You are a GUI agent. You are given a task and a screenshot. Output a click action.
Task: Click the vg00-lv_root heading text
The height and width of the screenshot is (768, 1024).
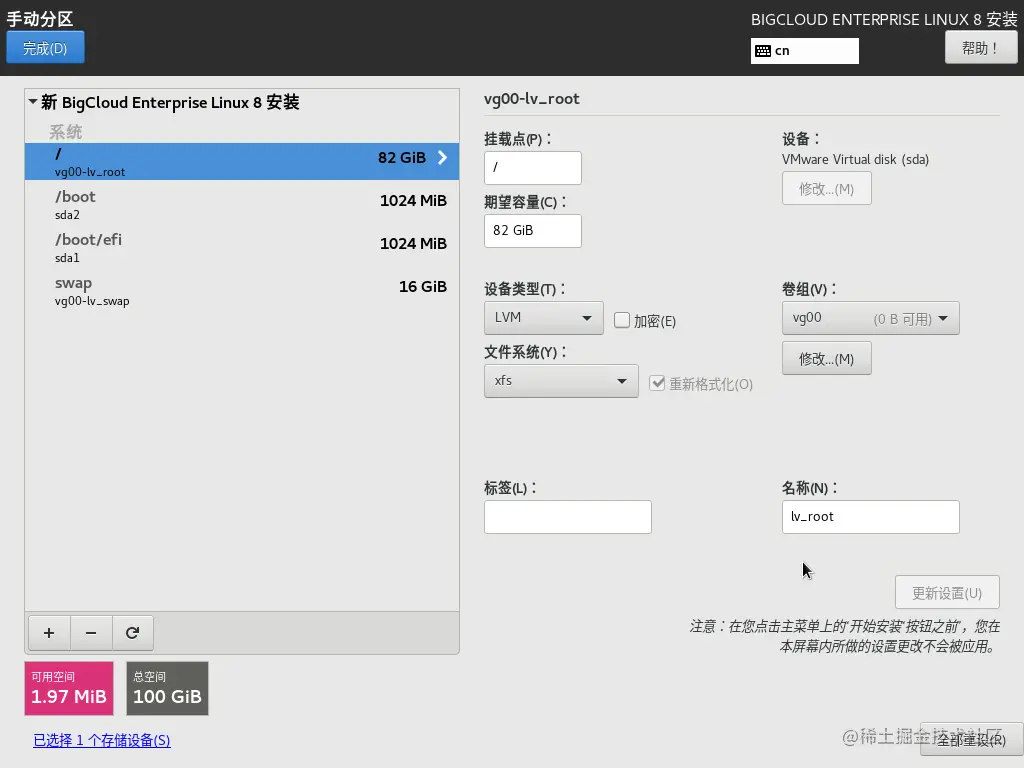point(532,99)
